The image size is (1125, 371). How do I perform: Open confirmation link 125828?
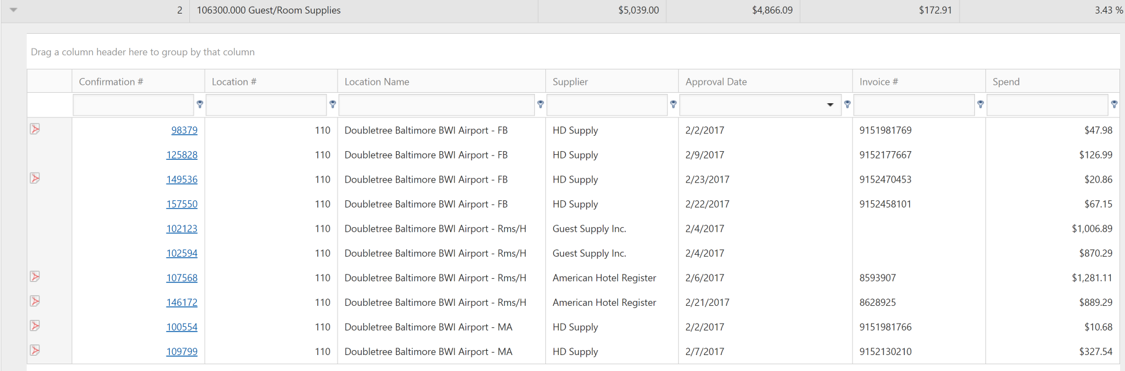click(182, 155)
